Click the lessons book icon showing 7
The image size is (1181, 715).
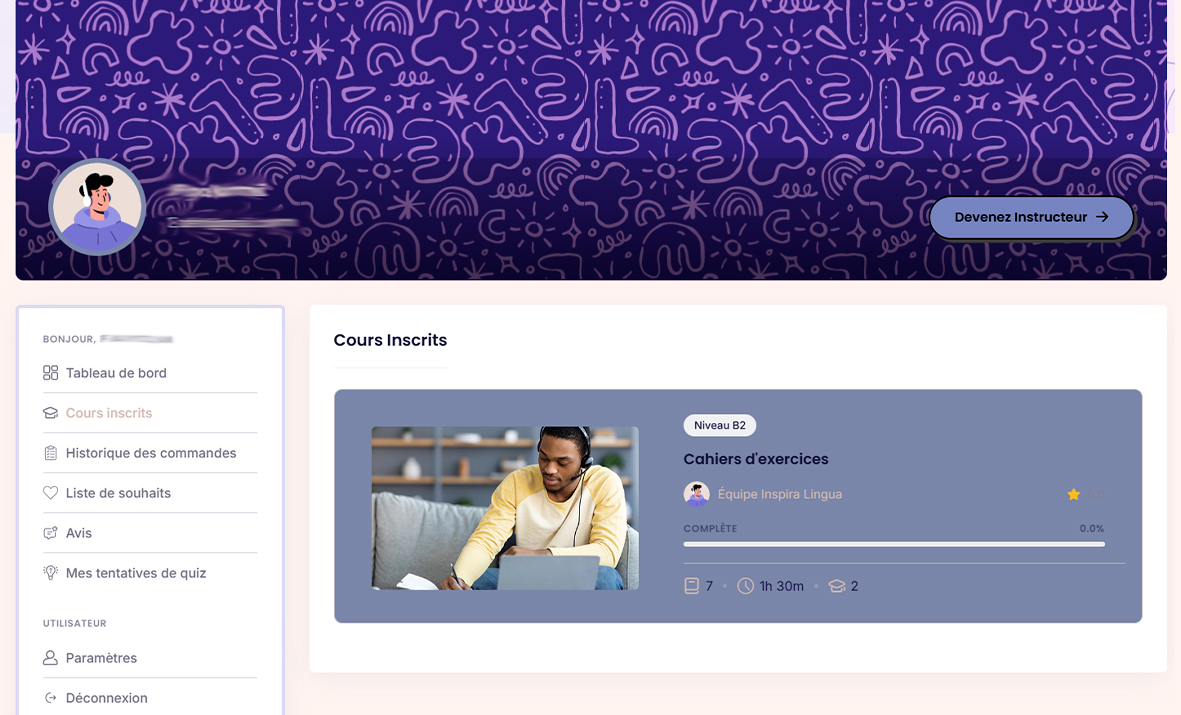(x=691, y=585)
